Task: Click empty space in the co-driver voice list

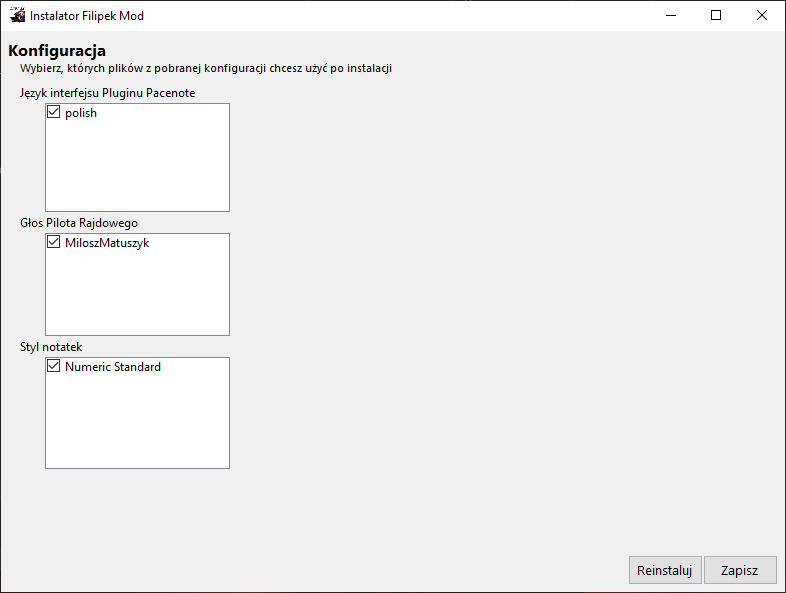Action: (x=137, y=295)
